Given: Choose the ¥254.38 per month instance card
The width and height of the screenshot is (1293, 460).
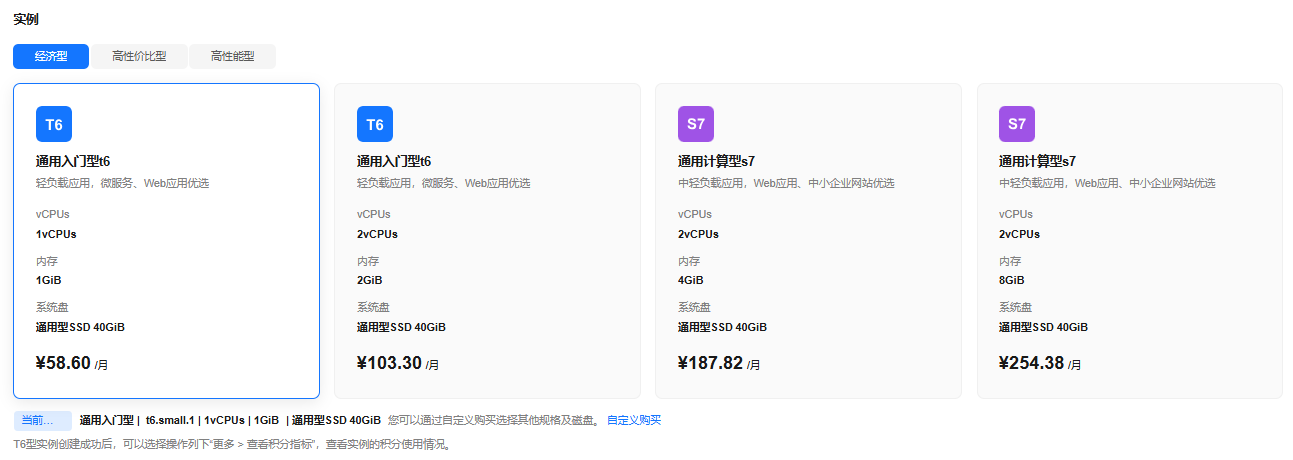Looking at the screenshot, I should pos(1129,241).
